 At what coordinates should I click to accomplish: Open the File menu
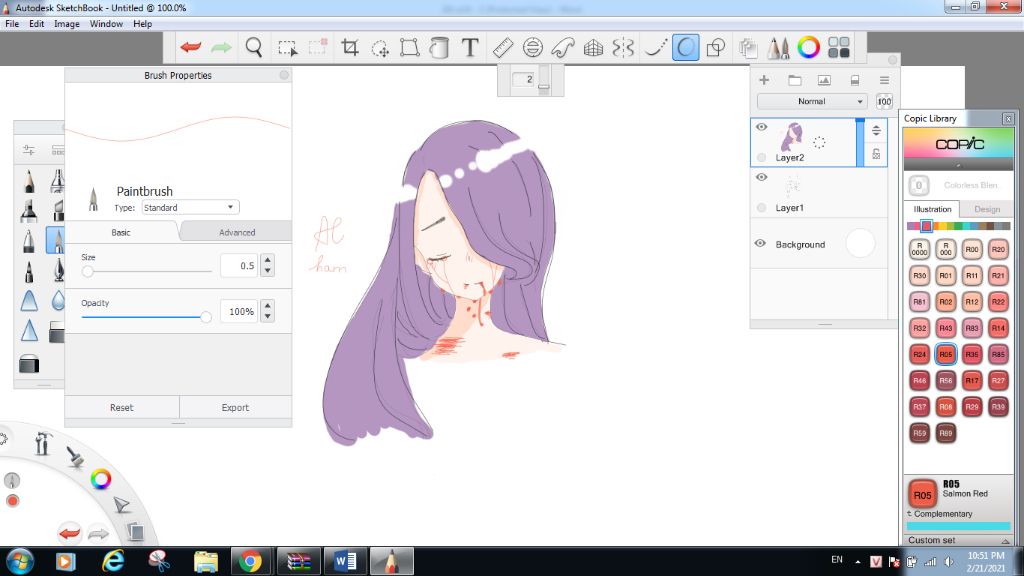tap(12, 24)
